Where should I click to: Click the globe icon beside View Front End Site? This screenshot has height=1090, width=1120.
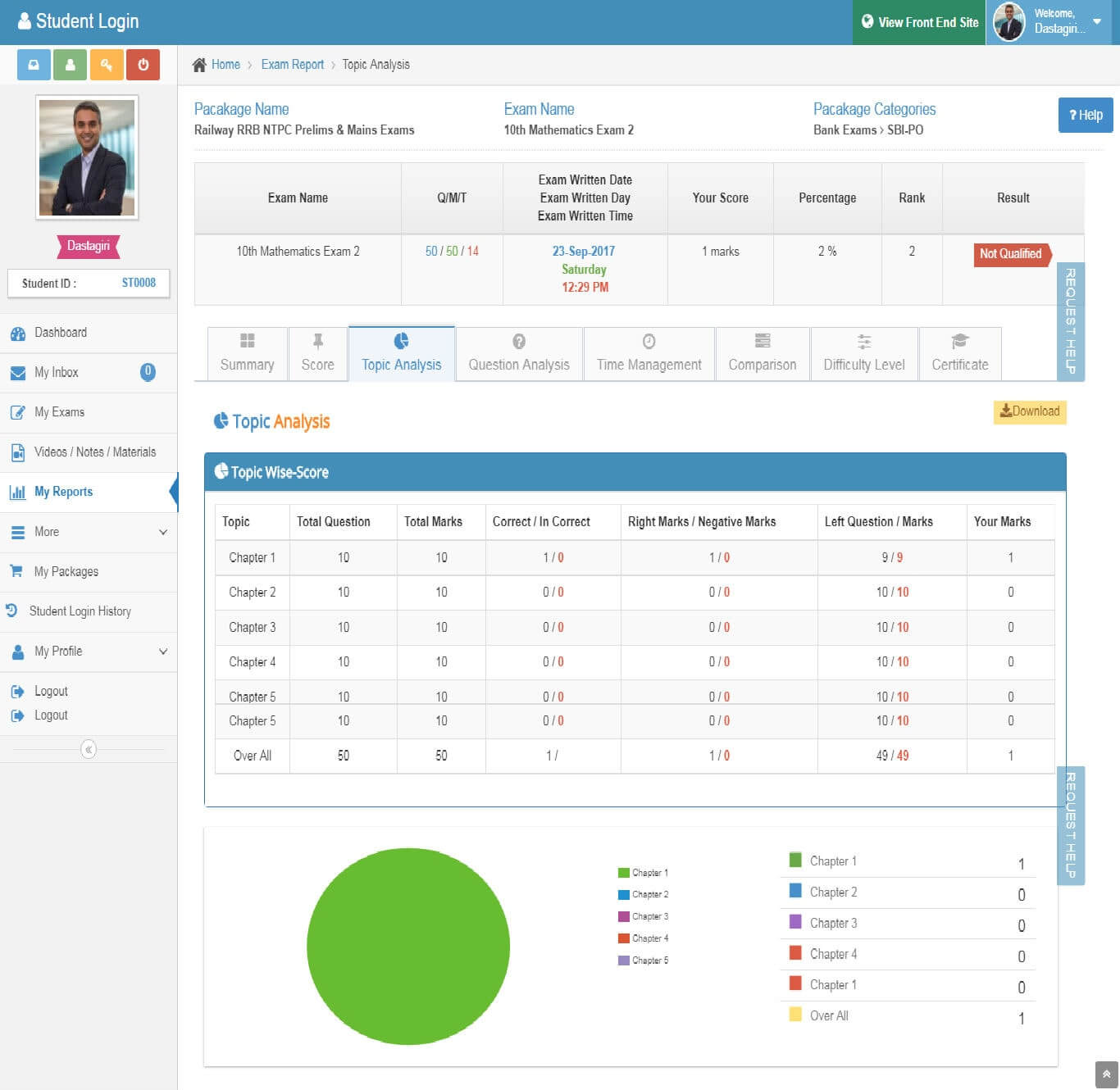867,22
